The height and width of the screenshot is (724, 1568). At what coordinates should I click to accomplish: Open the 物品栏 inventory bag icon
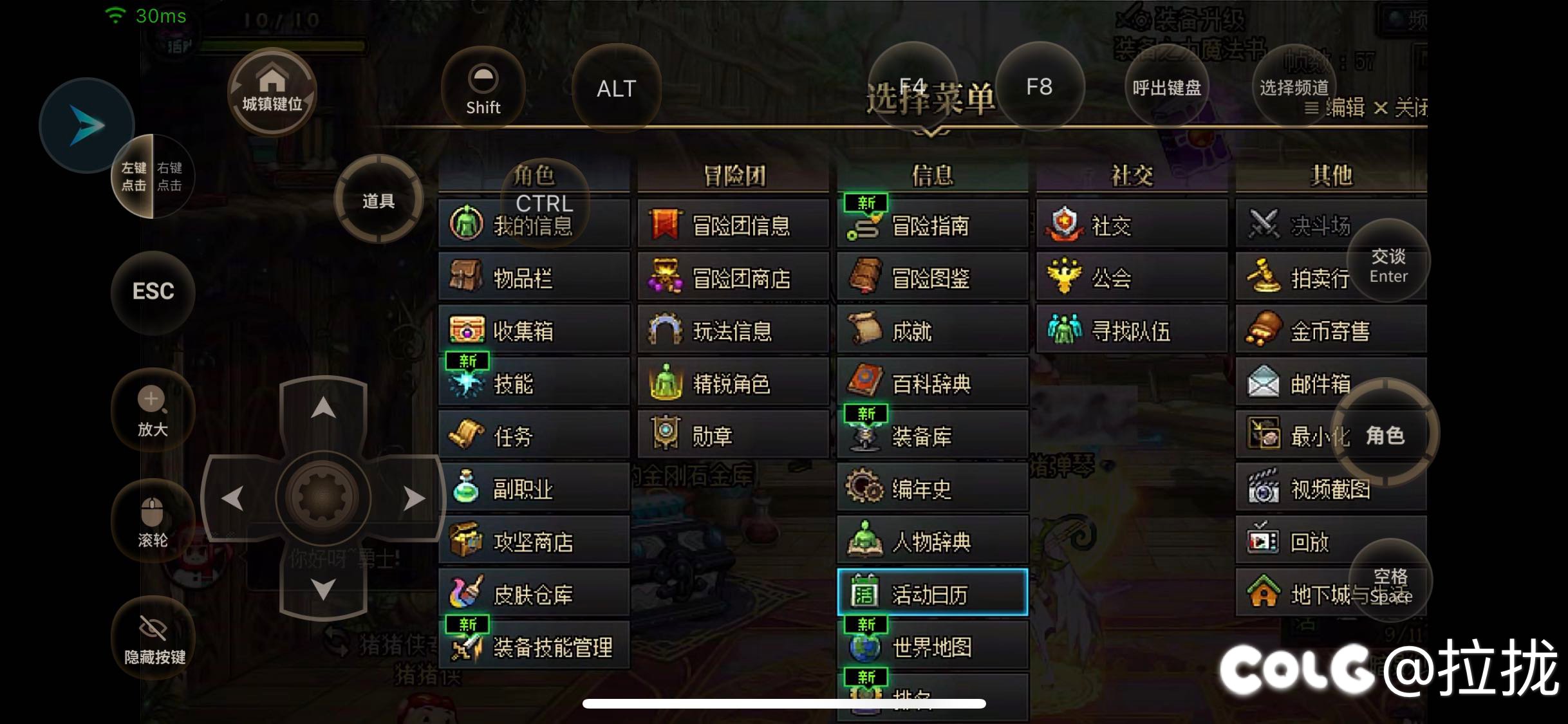point(465,277)
